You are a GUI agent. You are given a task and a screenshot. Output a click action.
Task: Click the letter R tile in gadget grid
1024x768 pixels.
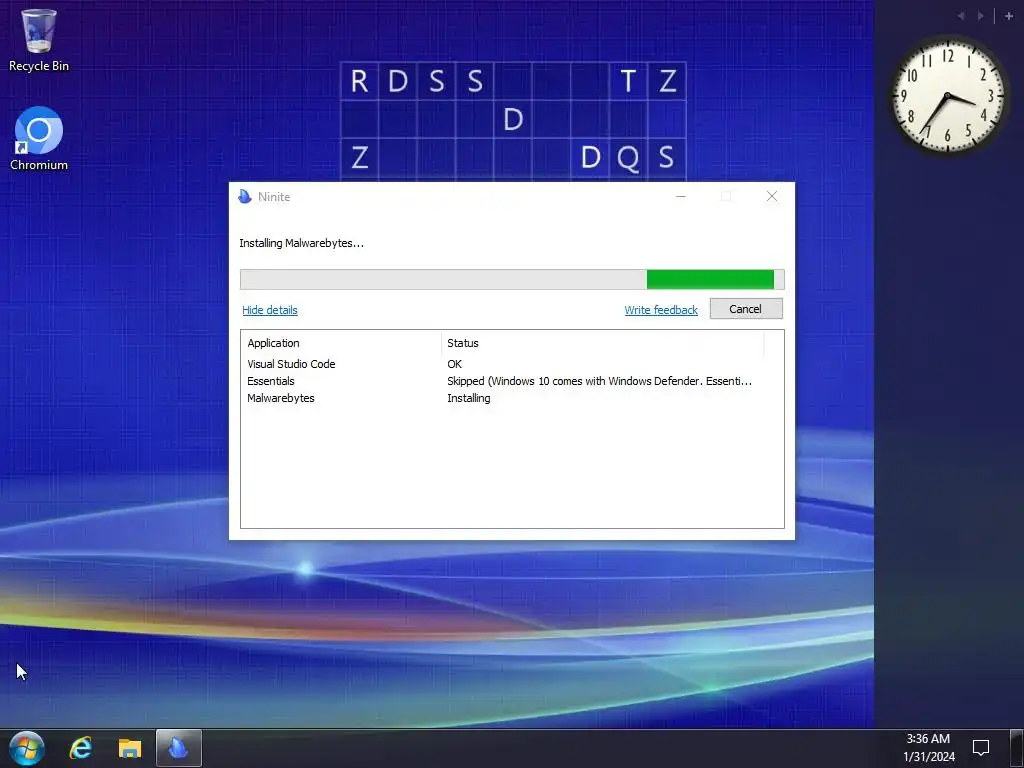(359, 81)
